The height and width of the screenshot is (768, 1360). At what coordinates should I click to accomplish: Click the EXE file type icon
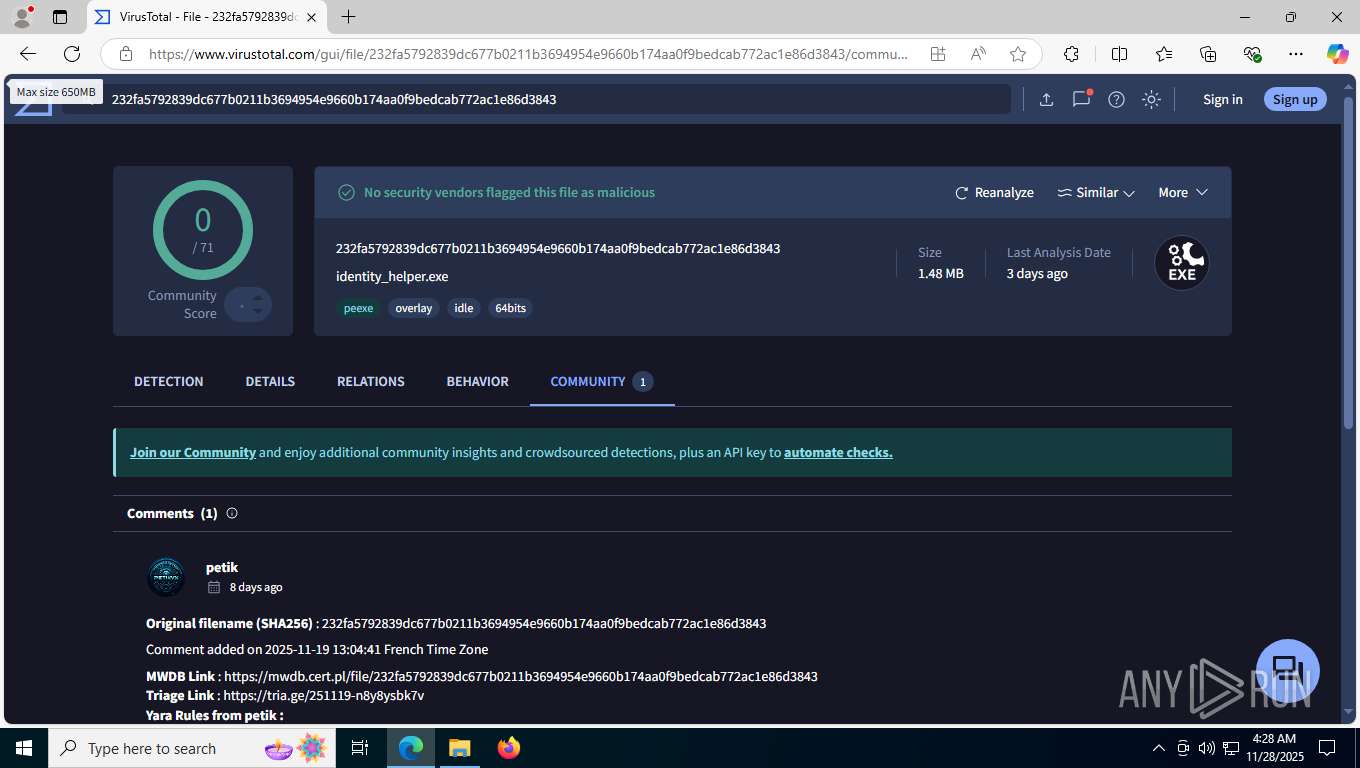pos(1182,263)
